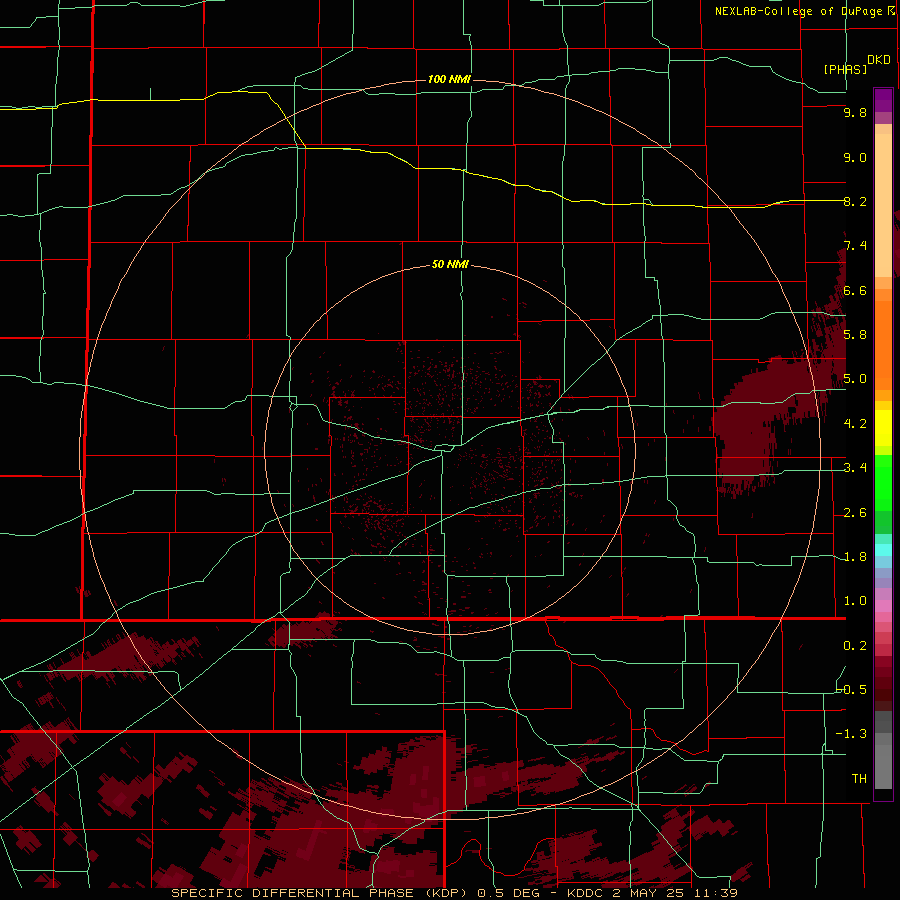Image resolution: width=900 pixels, height=900 pixels.
Task: Click the 0.2 value on the legend
Action: pos(855,646)
